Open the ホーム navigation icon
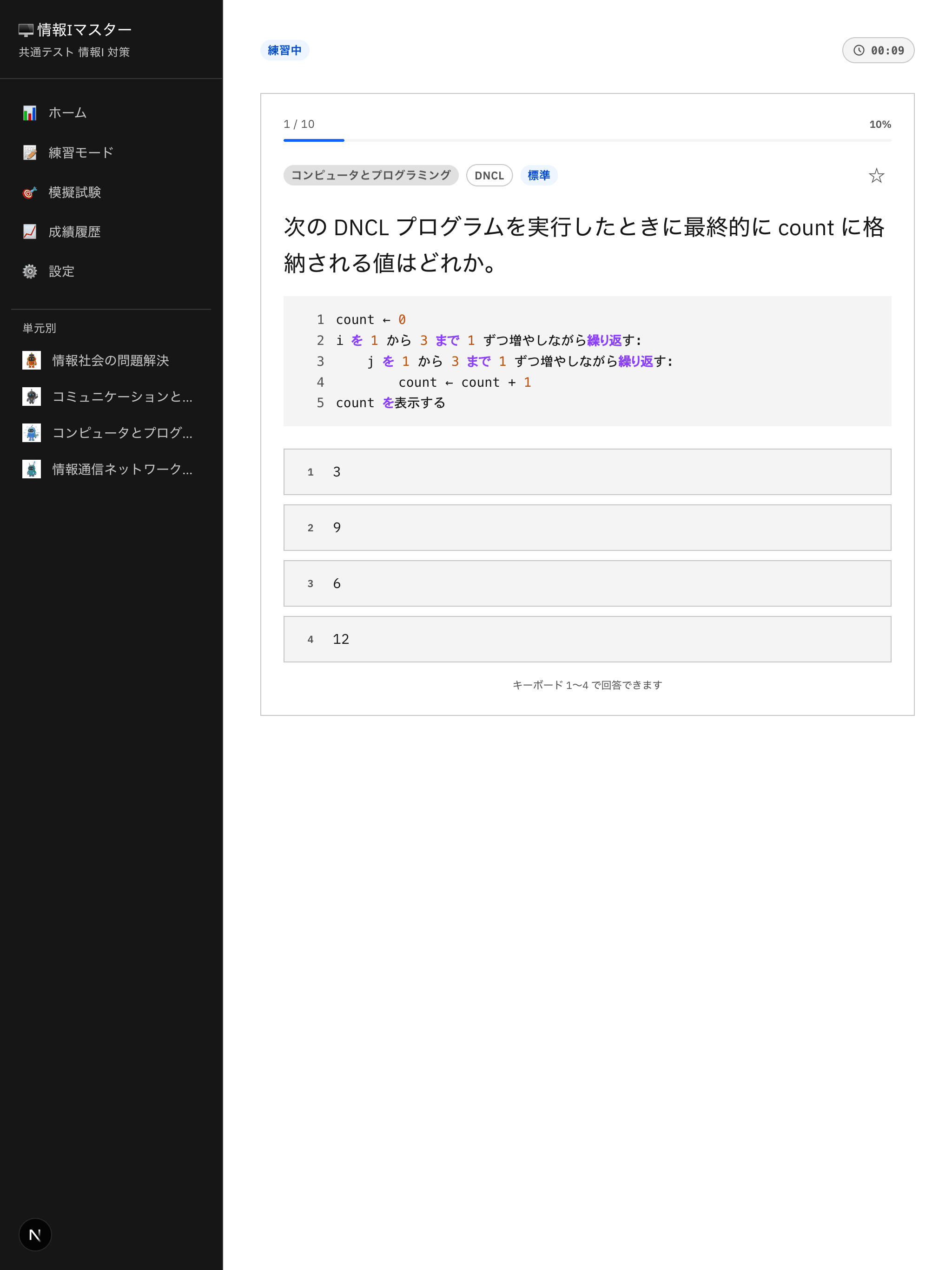The width and height of the screenshot is (952, 1270). (x=29, y=112)
